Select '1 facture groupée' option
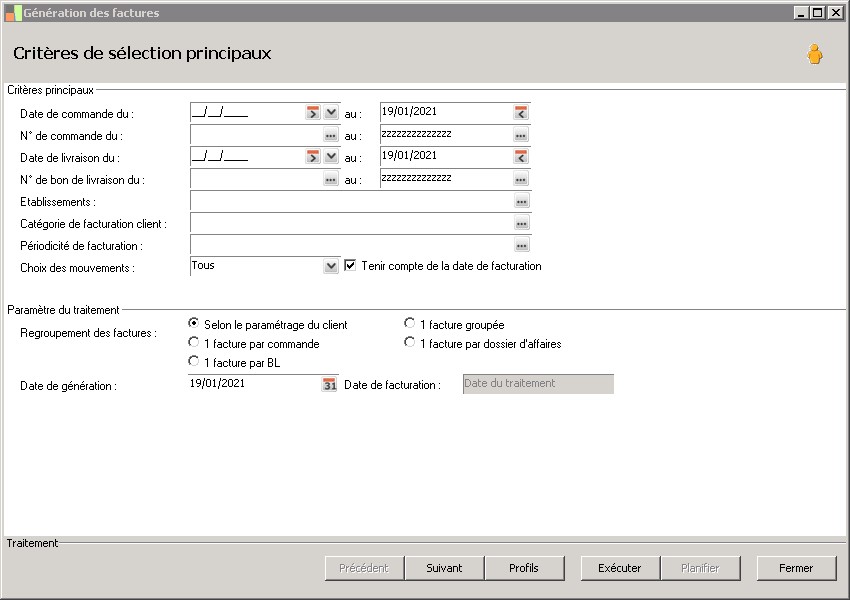This screenshot has width=850, height=600. [409, 323]
